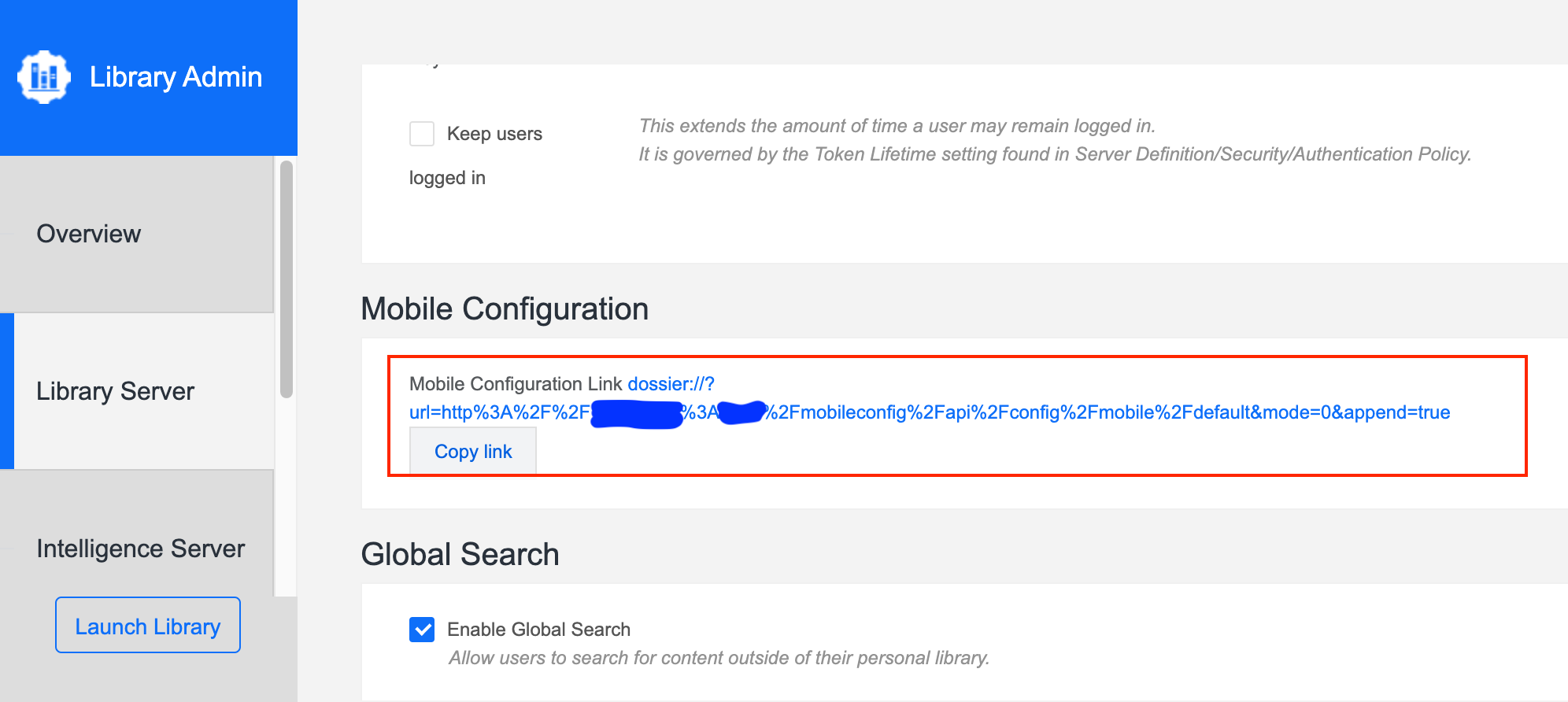Click the Global Search section heading
The height and width of the screenshot is (702, 1568).
(x=460, y=555)
